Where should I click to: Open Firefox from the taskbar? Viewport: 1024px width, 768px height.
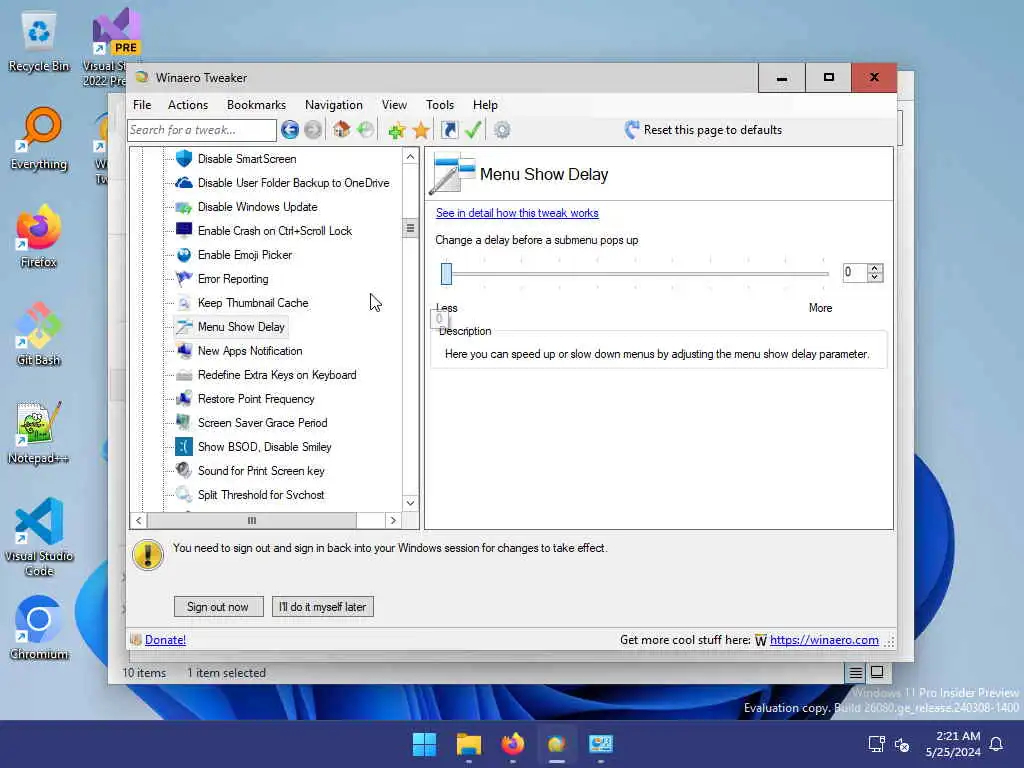pos(513,744)
